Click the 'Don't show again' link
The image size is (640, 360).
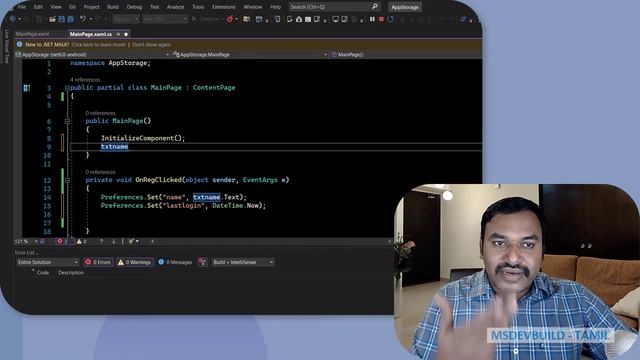[x=151, y=44]
